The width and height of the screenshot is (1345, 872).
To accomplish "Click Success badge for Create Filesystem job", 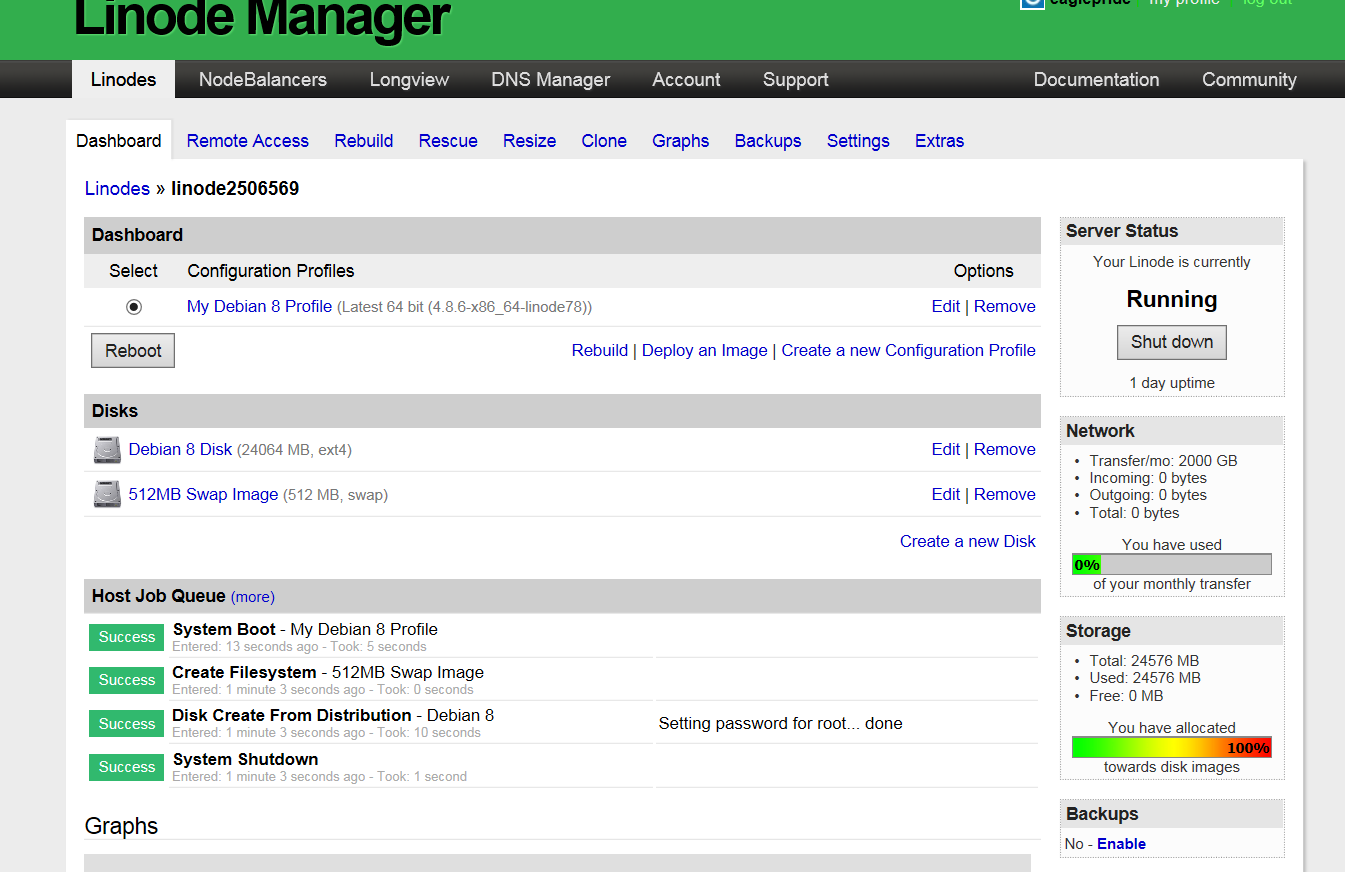I will coord(127,680).
